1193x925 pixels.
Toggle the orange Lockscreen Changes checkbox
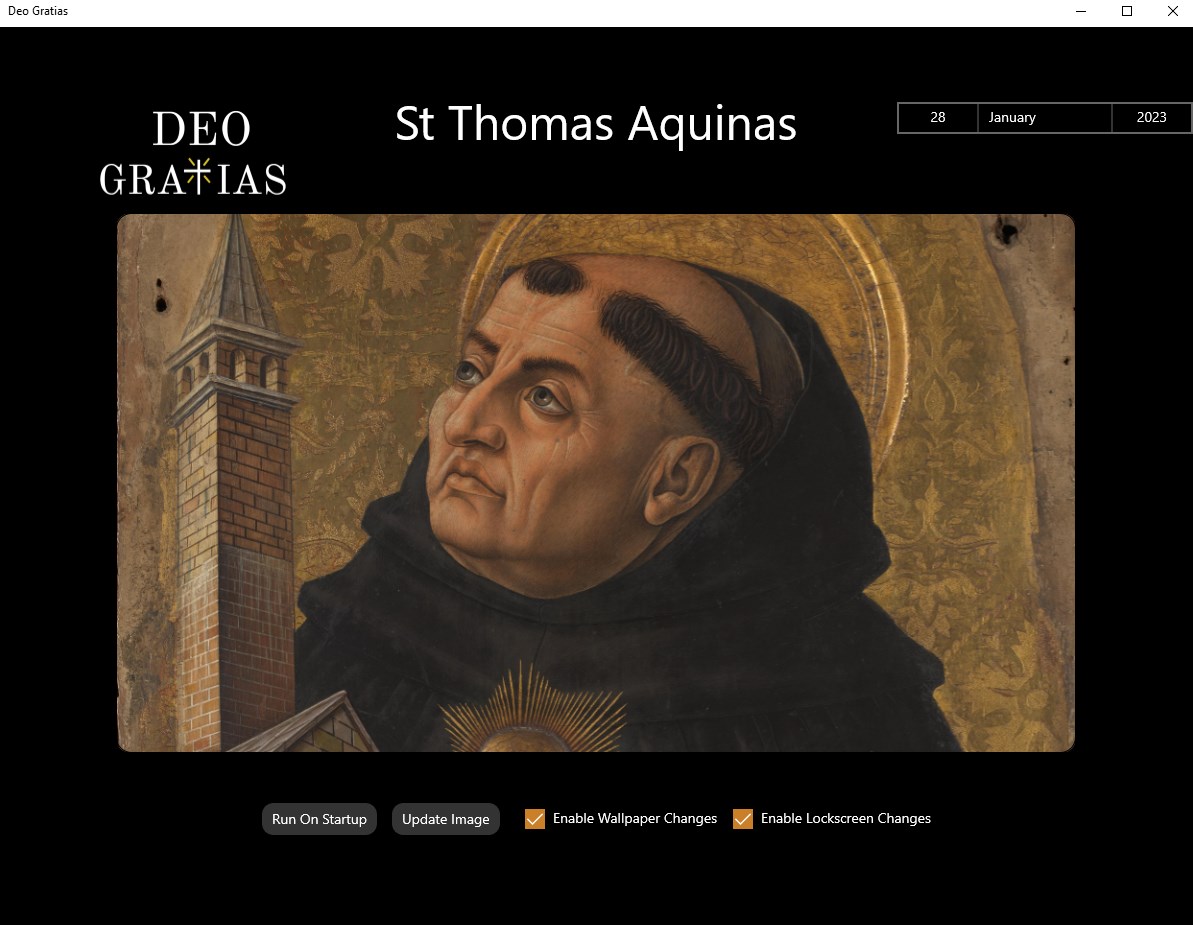tap(743, 819)
